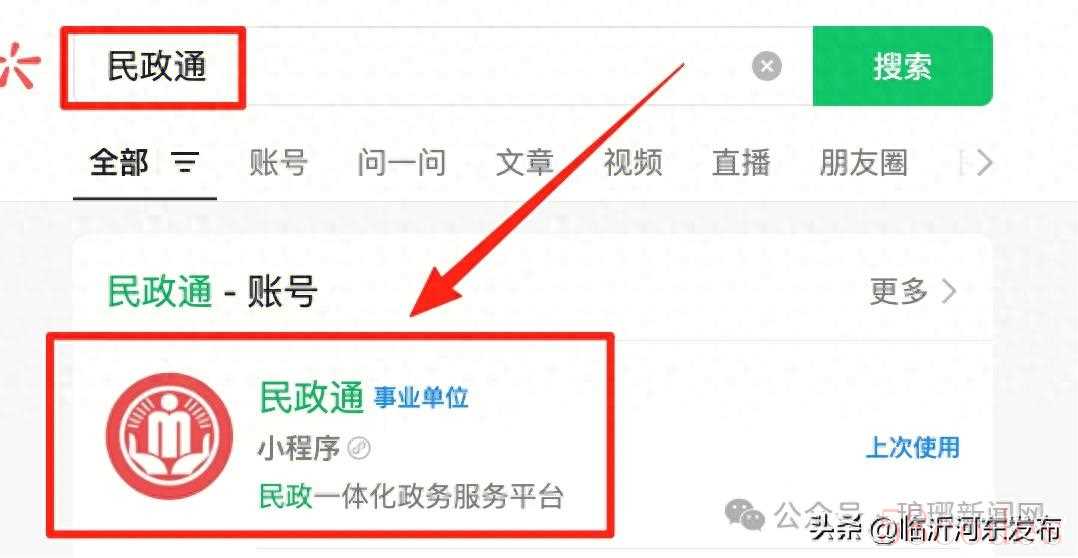
Task: Open 更多 to see more accounts
Action: click(x=899, y=292)
